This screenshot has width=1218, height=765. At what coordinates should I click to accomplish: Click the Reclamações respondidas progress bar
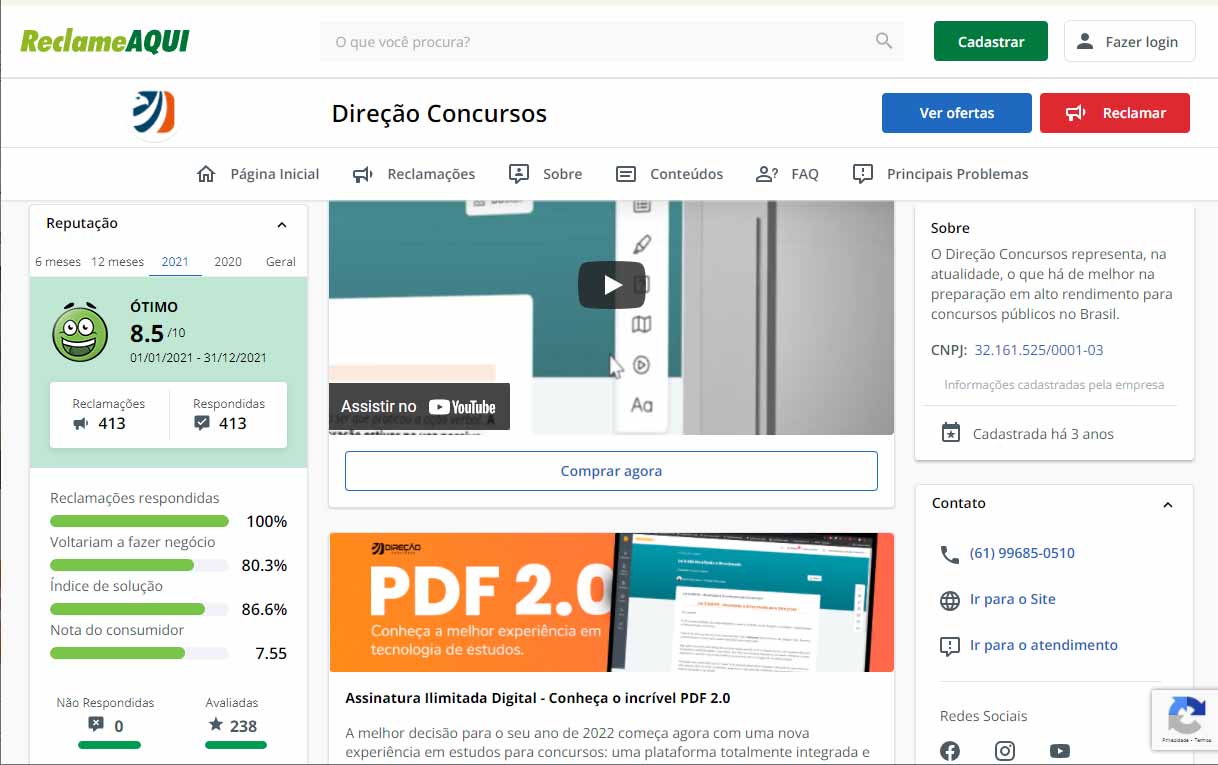[139, 521]
